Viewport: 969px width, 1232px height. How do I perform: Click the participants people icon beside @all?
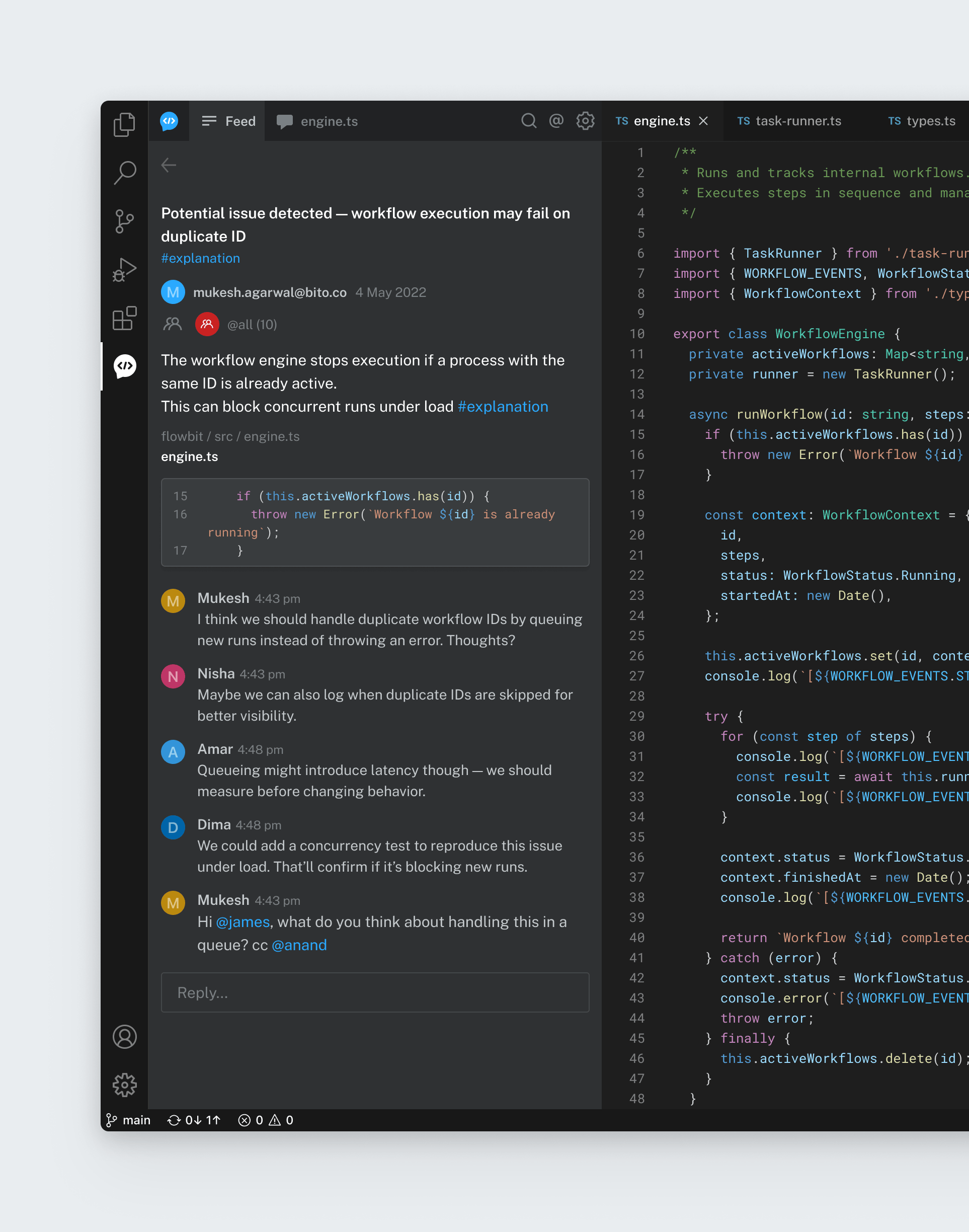point(172,324)
